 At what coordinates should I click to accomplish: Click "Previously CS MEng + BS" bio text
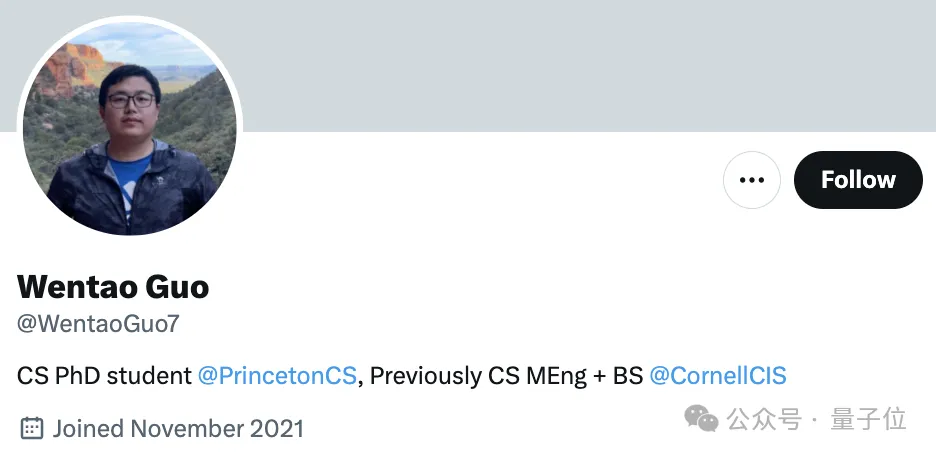pyautogui.click(x=506, y=376)
